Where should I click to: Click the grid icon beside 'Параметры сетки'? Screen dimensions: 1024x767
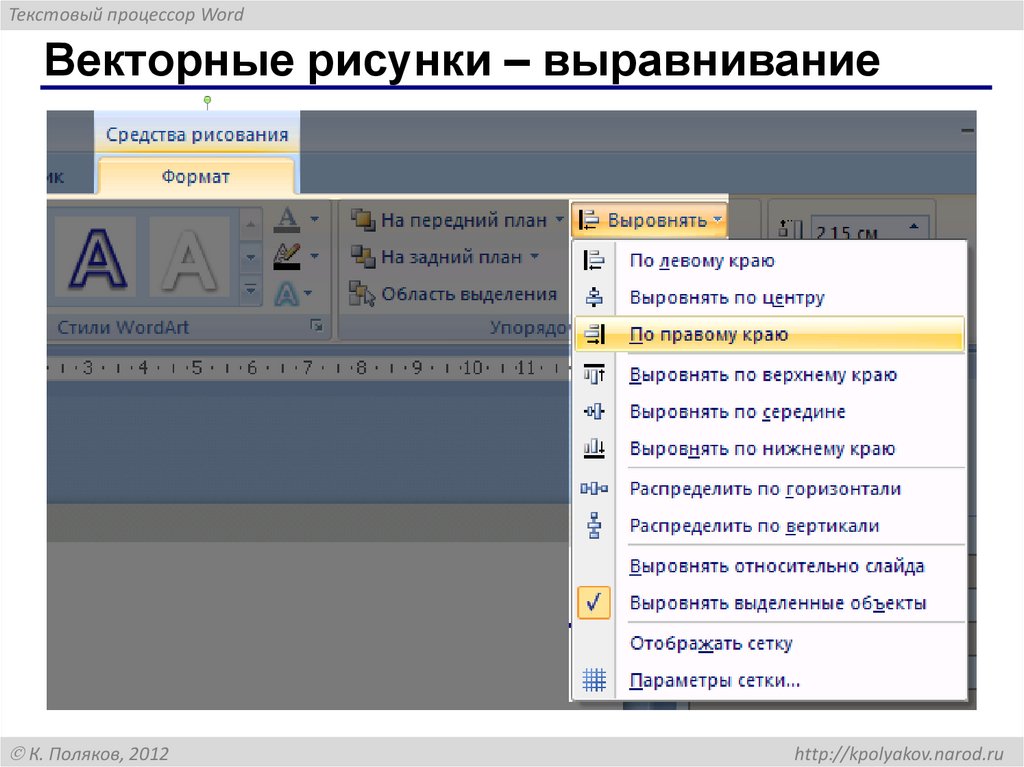[593, 679]
